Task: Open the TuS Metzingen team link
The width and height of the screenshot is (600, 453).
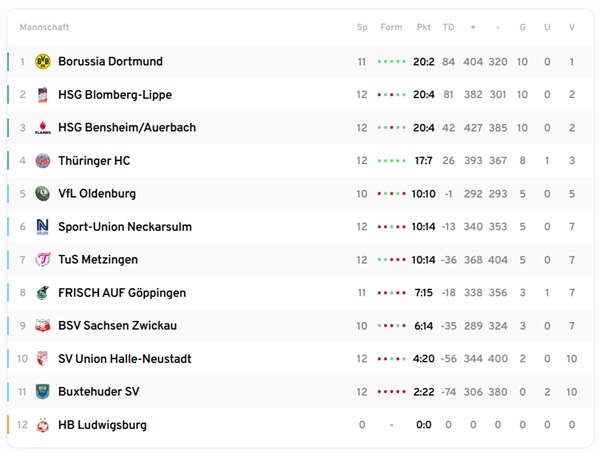Action: [x=98, y=260]
